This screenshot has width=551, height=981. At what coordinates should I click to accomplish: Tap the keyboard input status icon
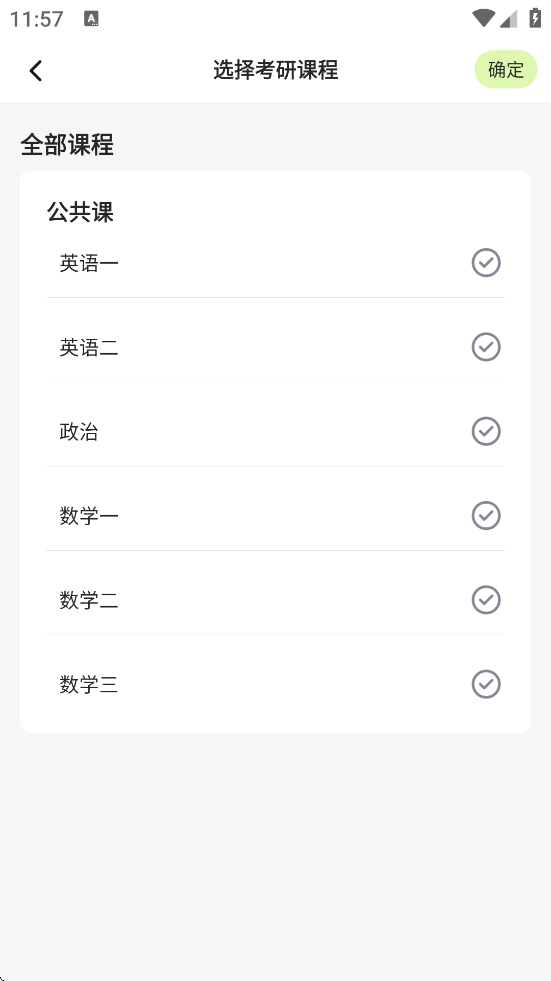91,19
